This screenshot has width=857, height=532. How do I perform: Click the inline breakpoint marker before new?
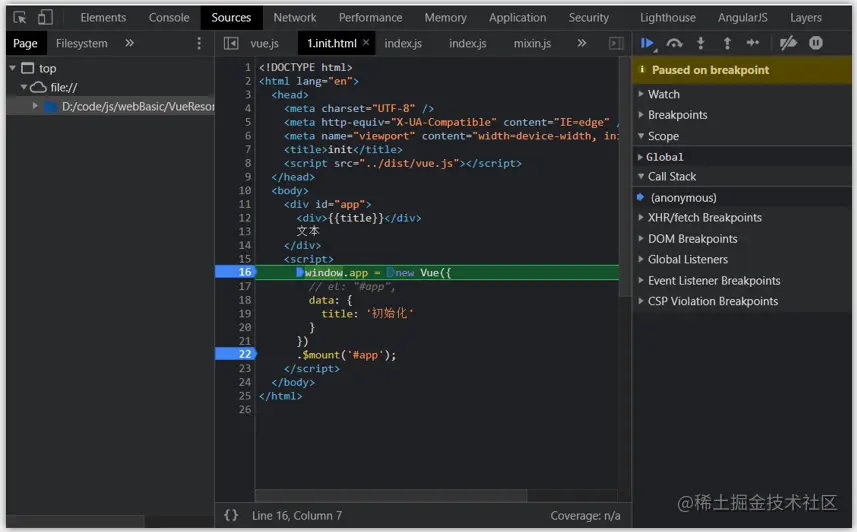pyautogui.click(x=390, y=272)
